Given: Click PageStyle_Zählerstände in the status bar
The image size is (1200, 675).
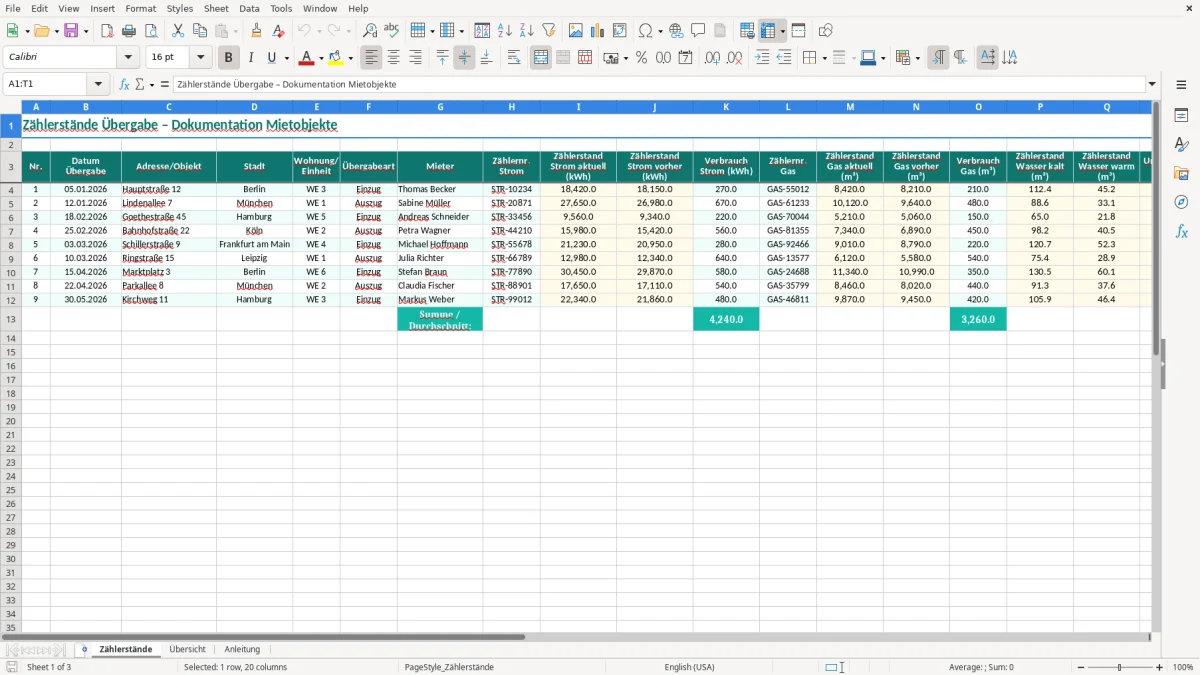Looking at the screenshot, I should pos(449,667).
